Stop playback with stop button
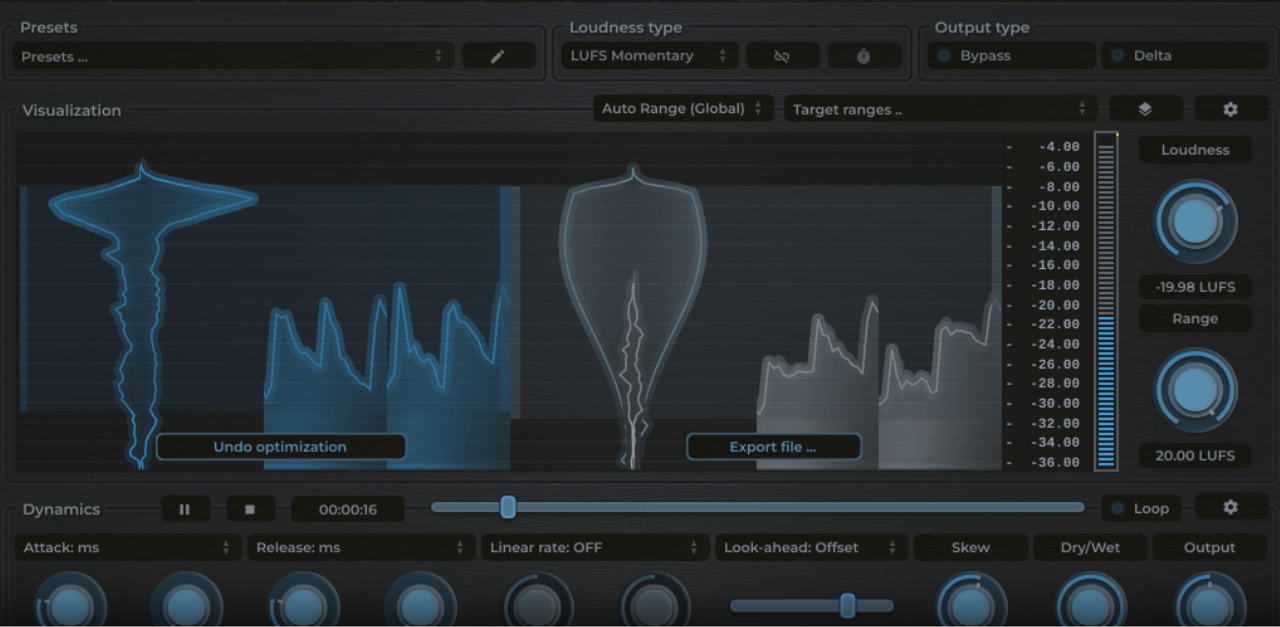The width and height of the screenshot is (1280, 627). tap(250, 509)
